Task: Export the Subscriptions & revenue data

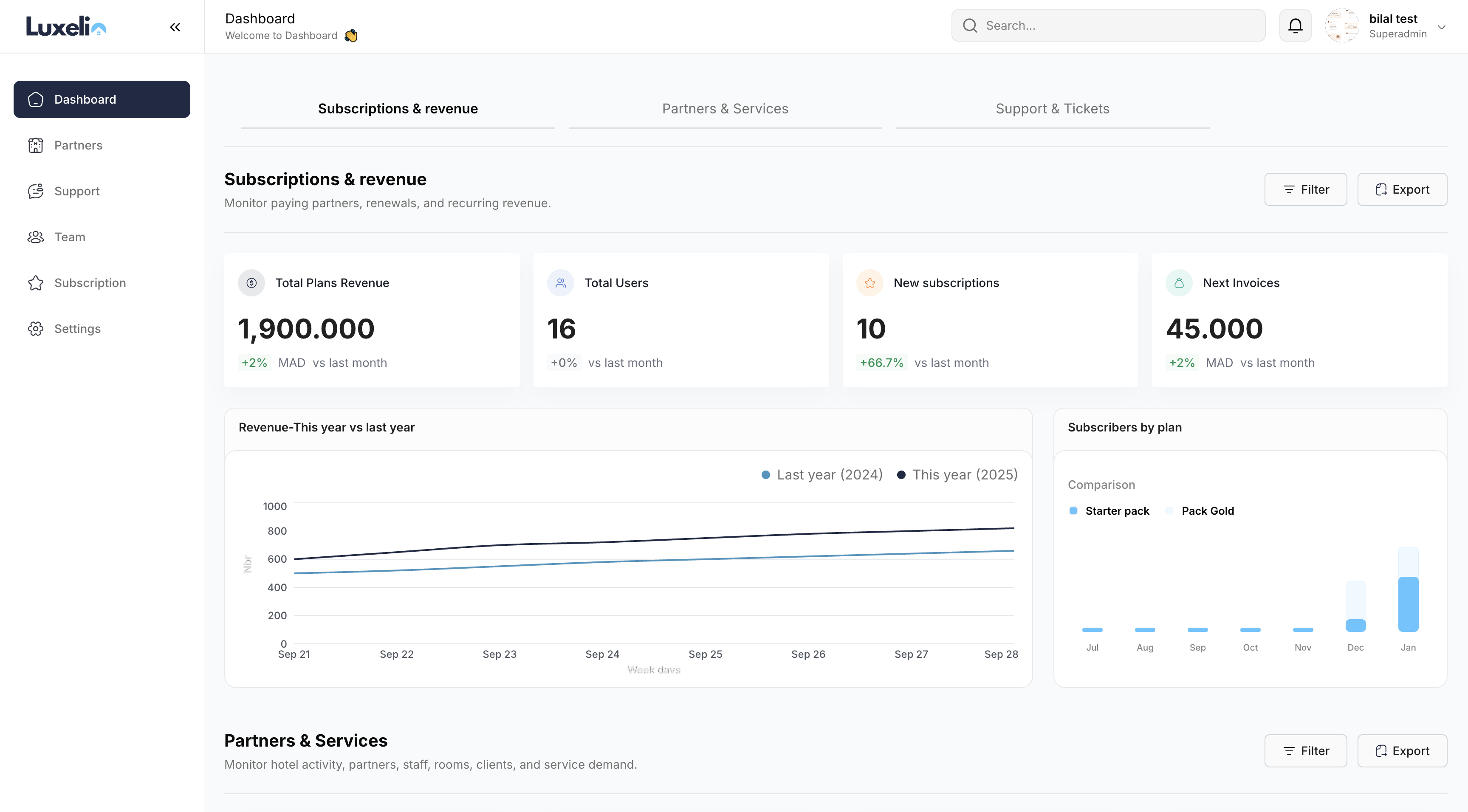Action: (1401, 189)
